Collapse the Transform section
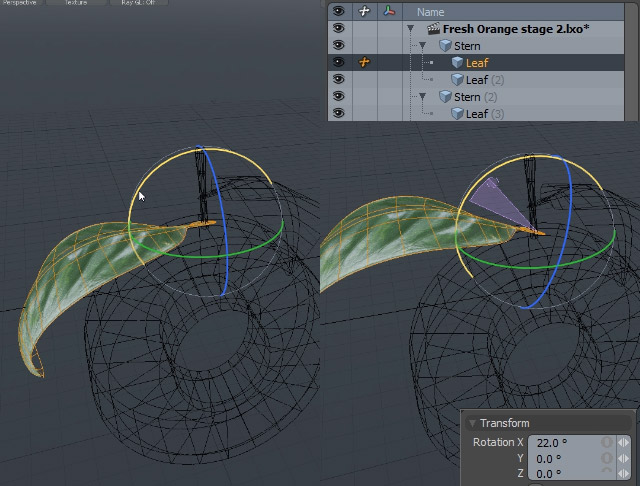Viewport: 640px width, 486px height. point(472,423)
